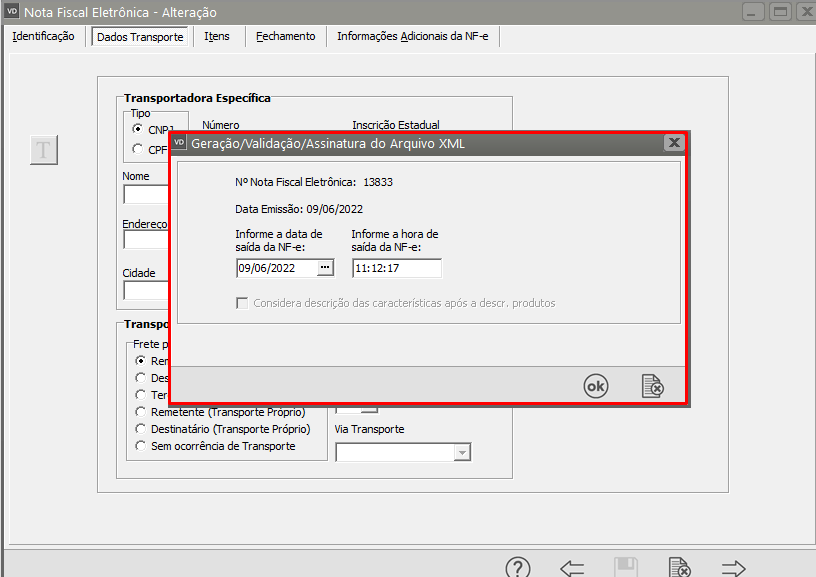The width and height of the screenshot is (816, 577).
Task: Go back with the left arrow icon
Action: tap(572, 568)
